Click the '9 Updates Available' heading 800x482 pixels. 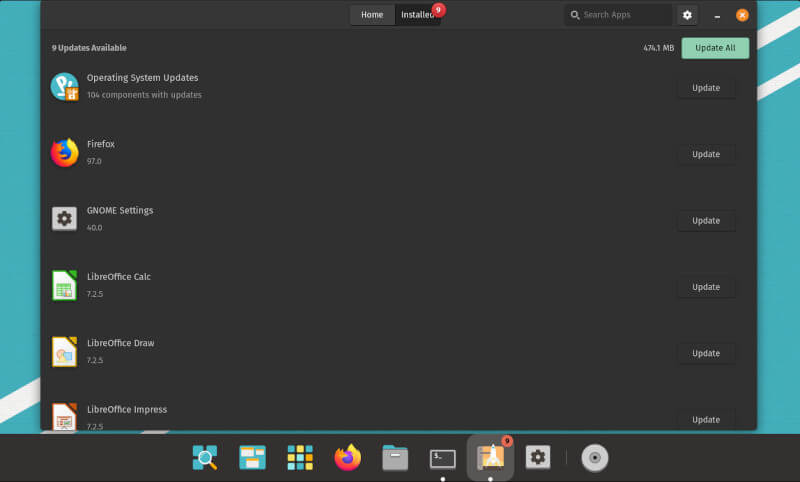pos(89,48)
